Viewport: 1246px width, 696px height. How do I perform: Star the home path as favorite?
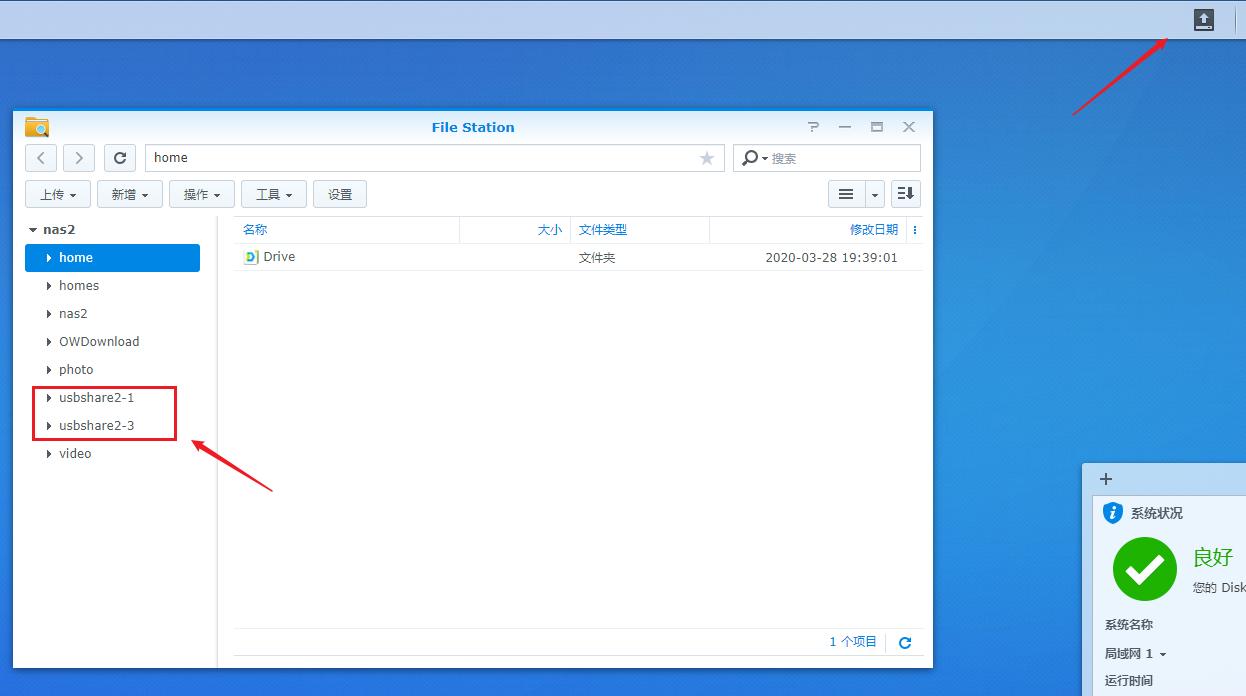[x=707, y=158]
